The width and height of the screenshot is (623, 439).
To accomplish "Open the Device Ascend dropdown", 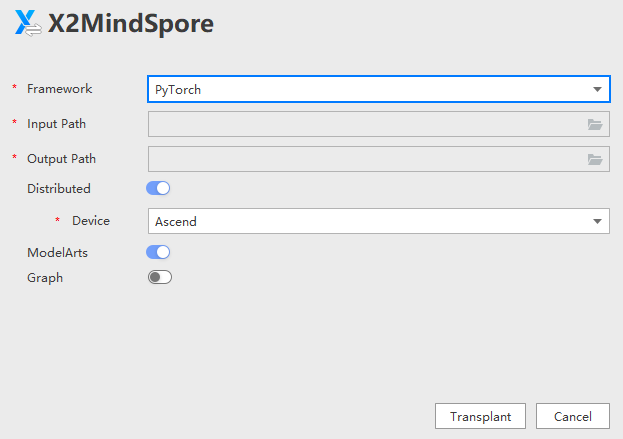I will 379,221.
